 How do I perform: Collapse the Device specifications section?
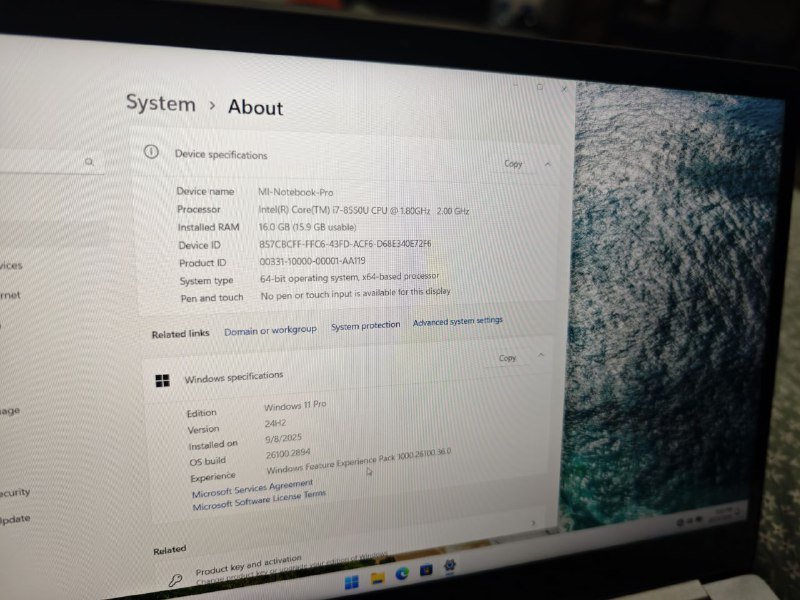pyautogui.click(x=546, y=163)
